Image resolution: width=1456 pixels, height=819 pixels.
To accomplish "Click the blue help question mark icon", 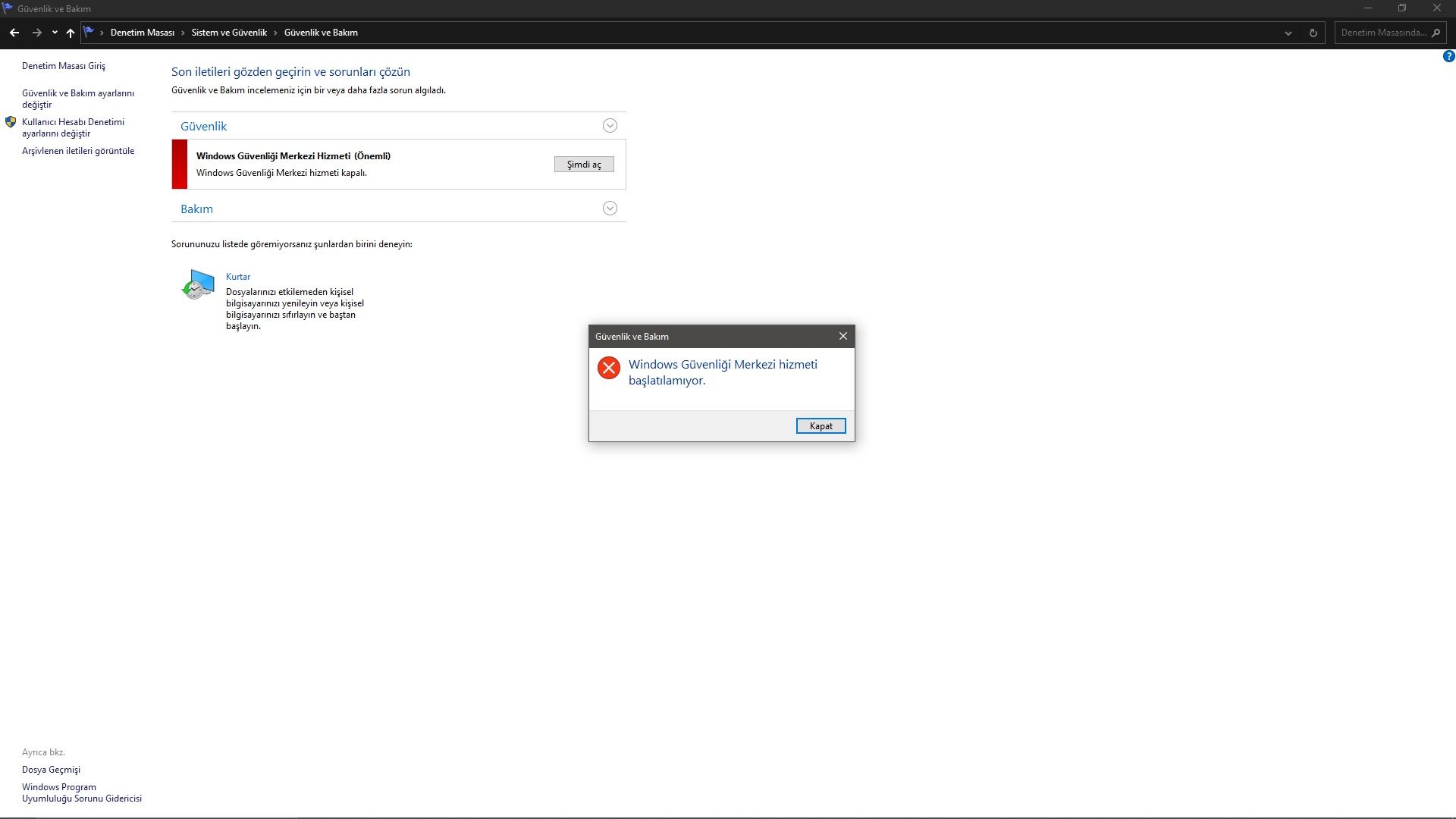I will (x=1448, y=56).
